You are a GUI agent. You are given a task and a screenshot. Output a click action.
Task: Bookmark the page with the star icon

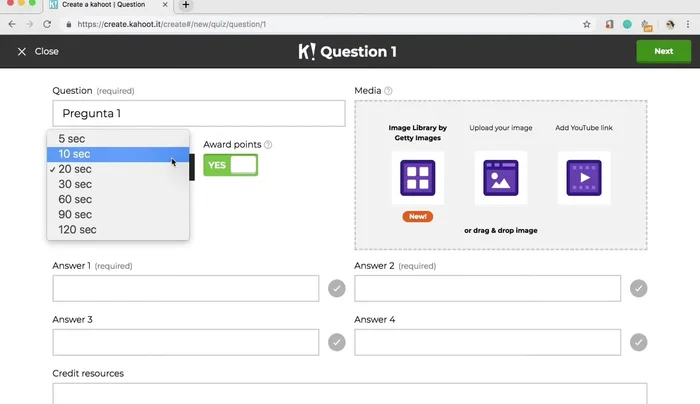[x=587, y=24]
